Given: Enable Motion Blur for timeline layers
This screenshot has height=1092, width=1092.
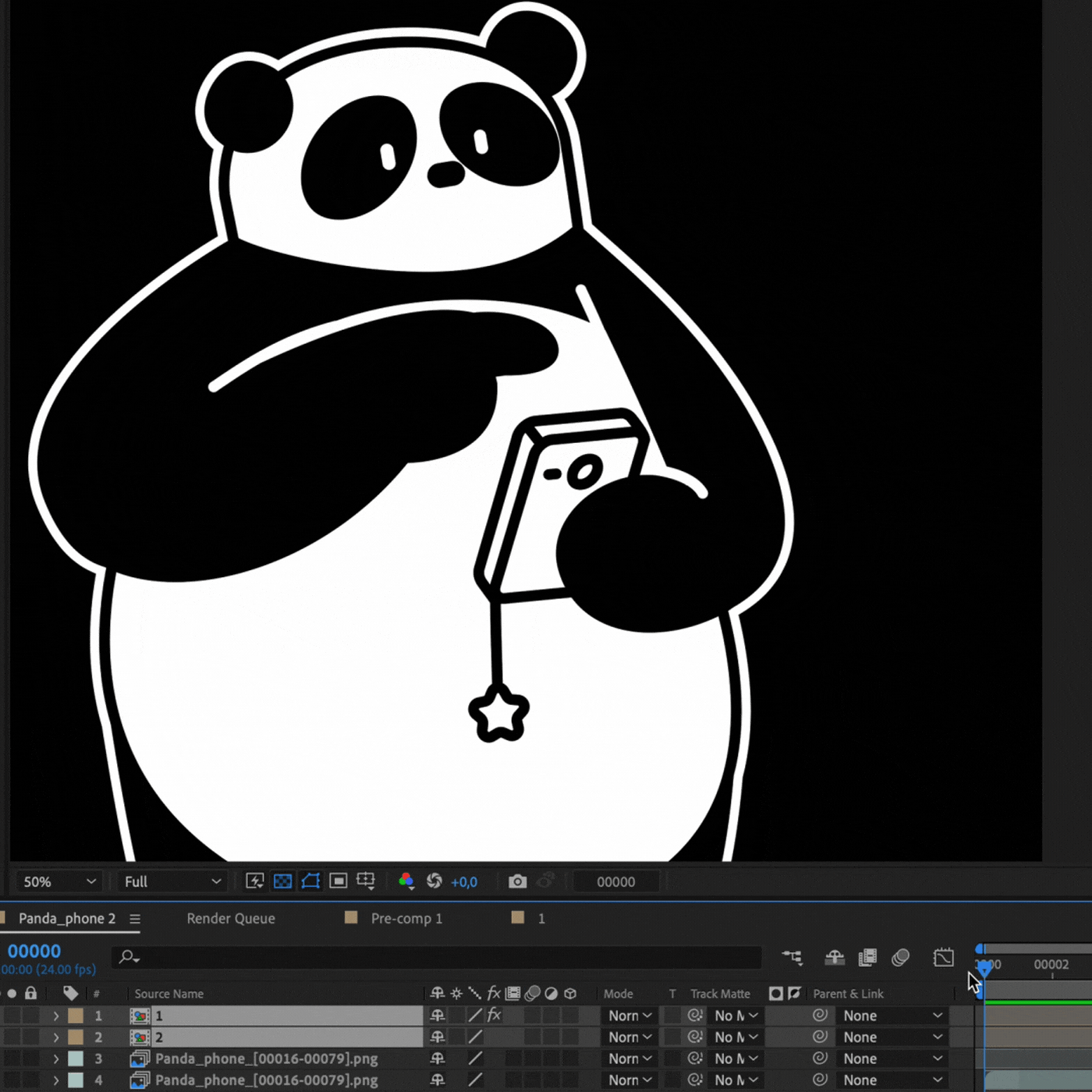Looking at the screenshot, I should [x=900, y=957].
